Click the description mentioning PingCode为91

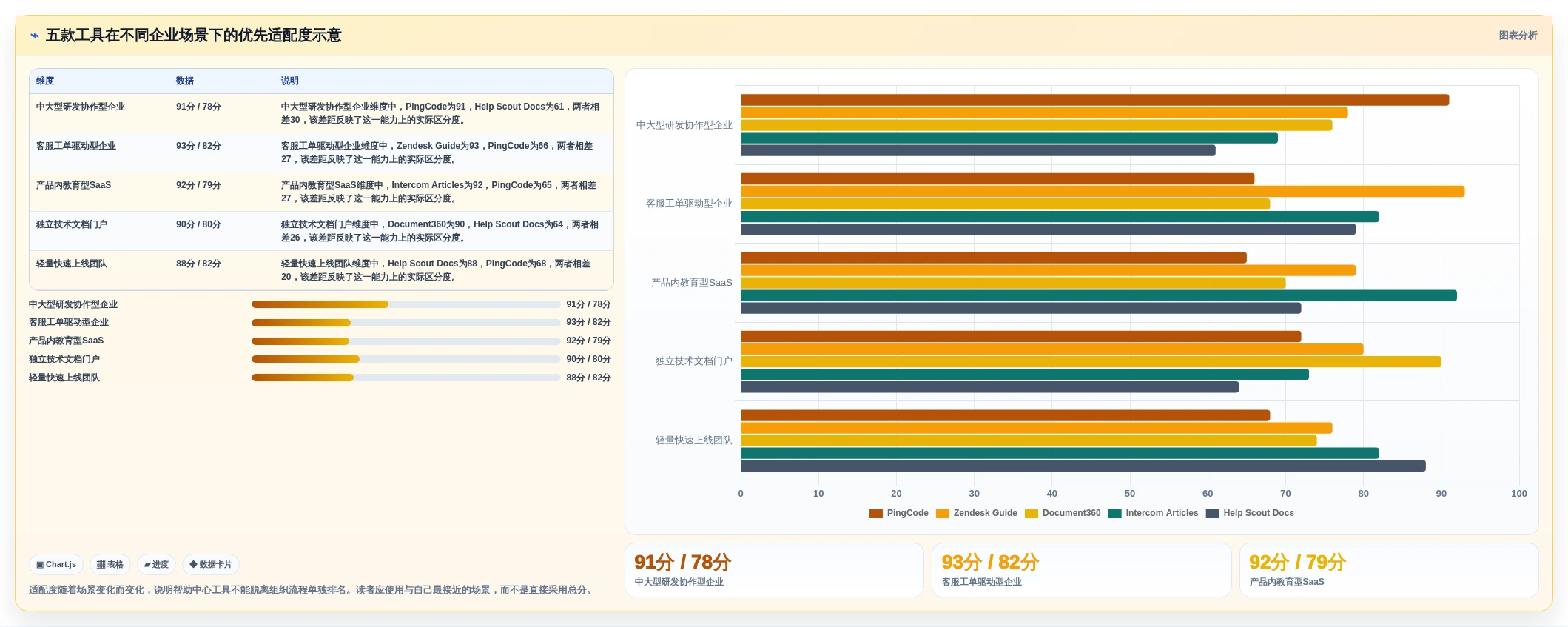click(440, 113)
